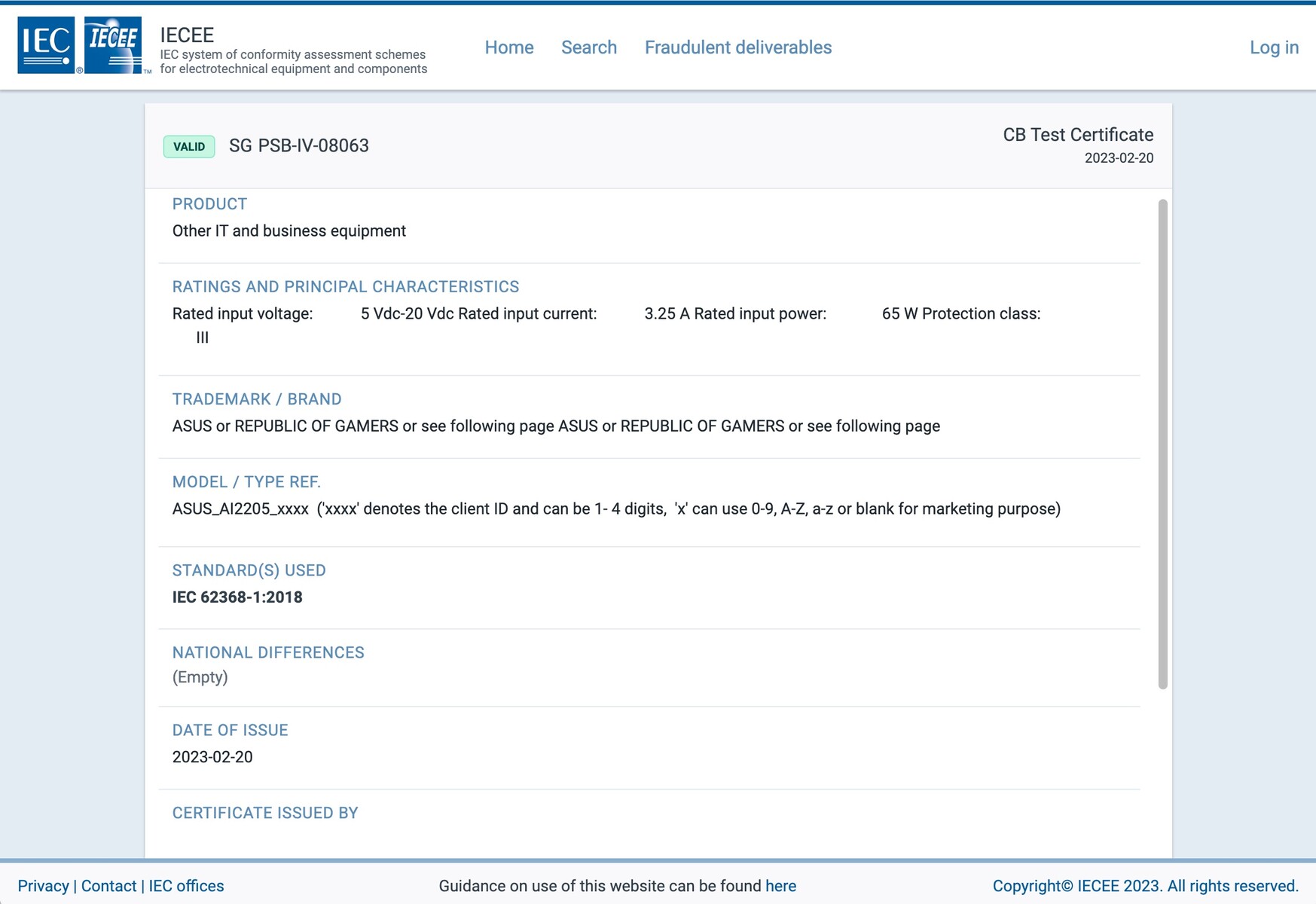Click the CB Test Certificate title
The width and height of the screenshot is (1316, 904).
[x=1078, y=135]
